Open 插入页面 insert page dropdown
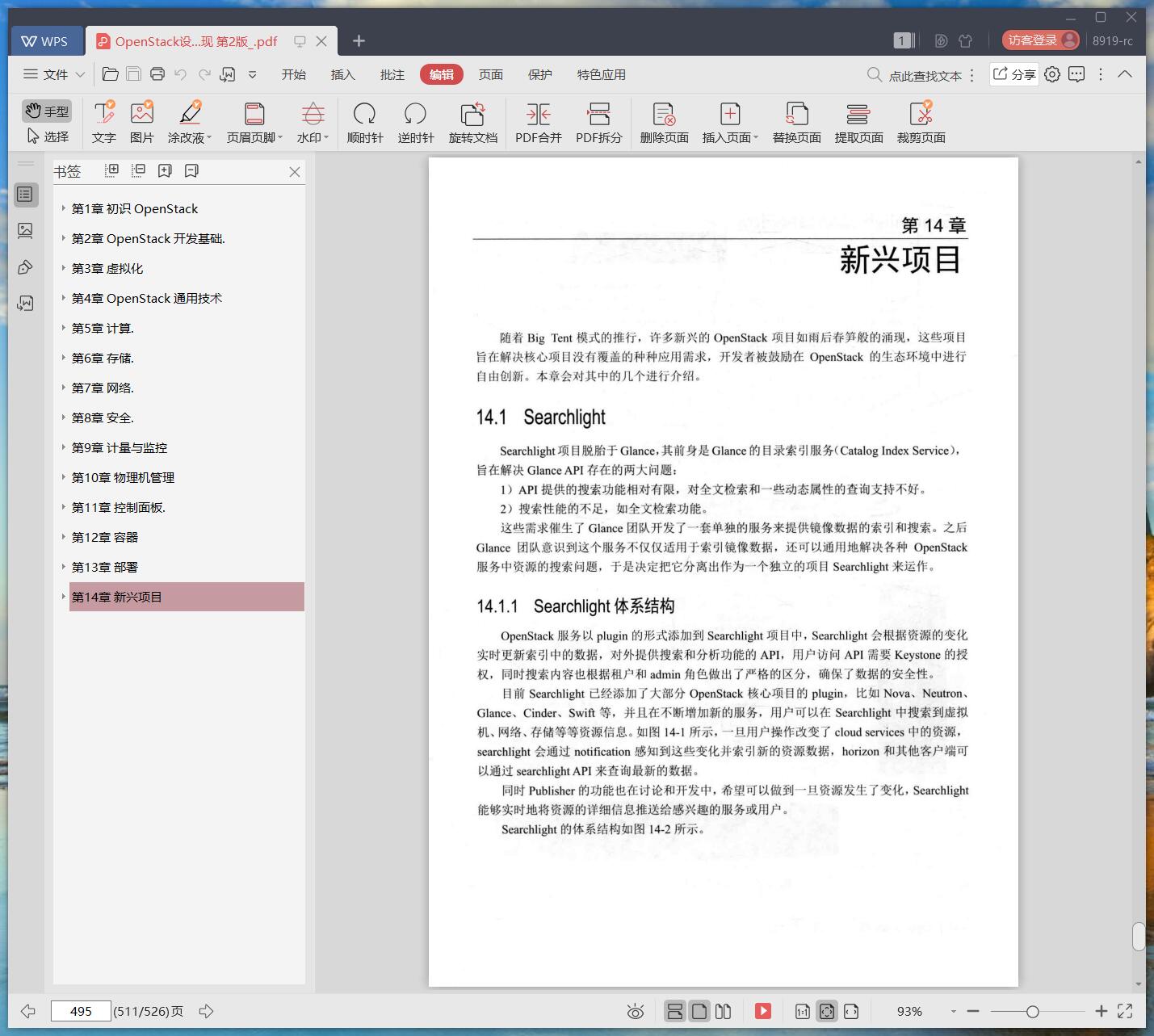1154x1036 pixels. [x=730, y=122]
